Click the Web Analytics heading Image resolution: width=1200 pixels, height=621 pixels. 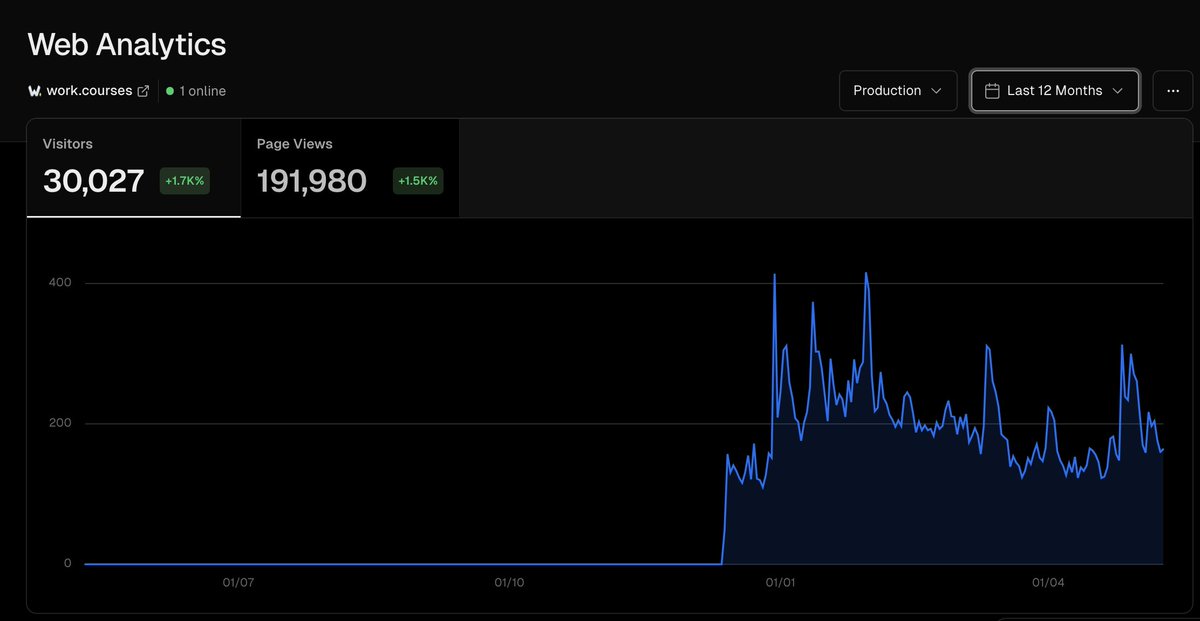pos(127,44)
